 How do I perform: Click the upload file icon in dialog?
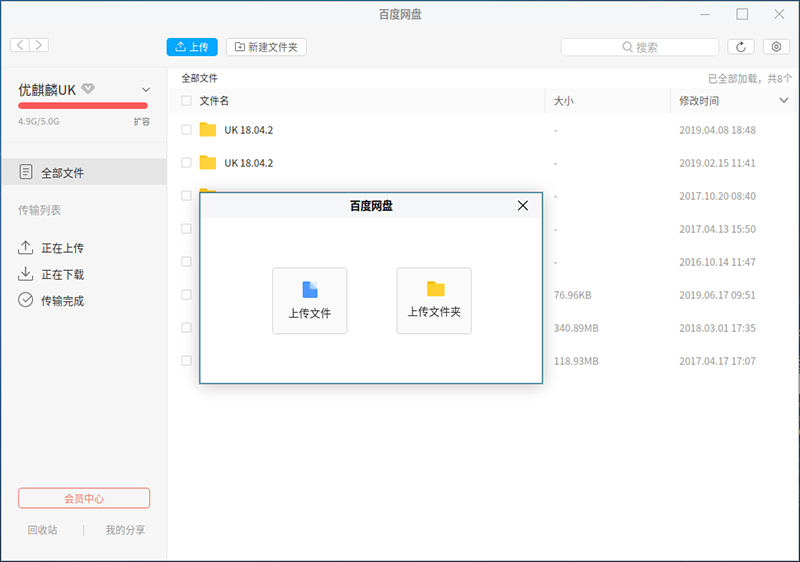tap(310, 290)
